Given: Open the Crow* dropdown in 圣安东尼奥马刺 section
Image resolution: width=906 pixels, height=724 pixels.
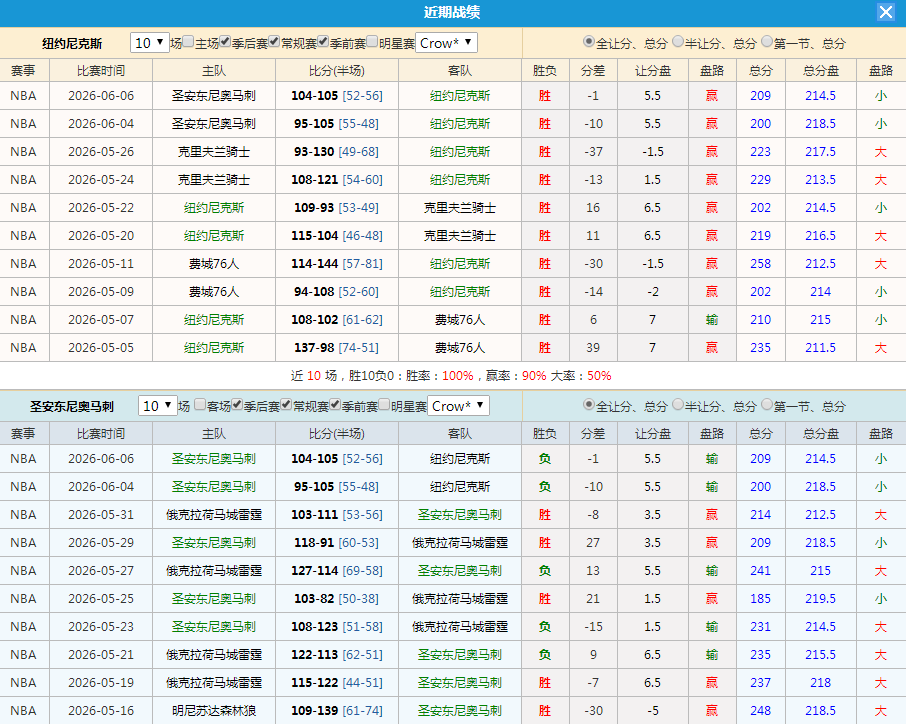Looking at the screenshot, I should (x=458, y=406).
